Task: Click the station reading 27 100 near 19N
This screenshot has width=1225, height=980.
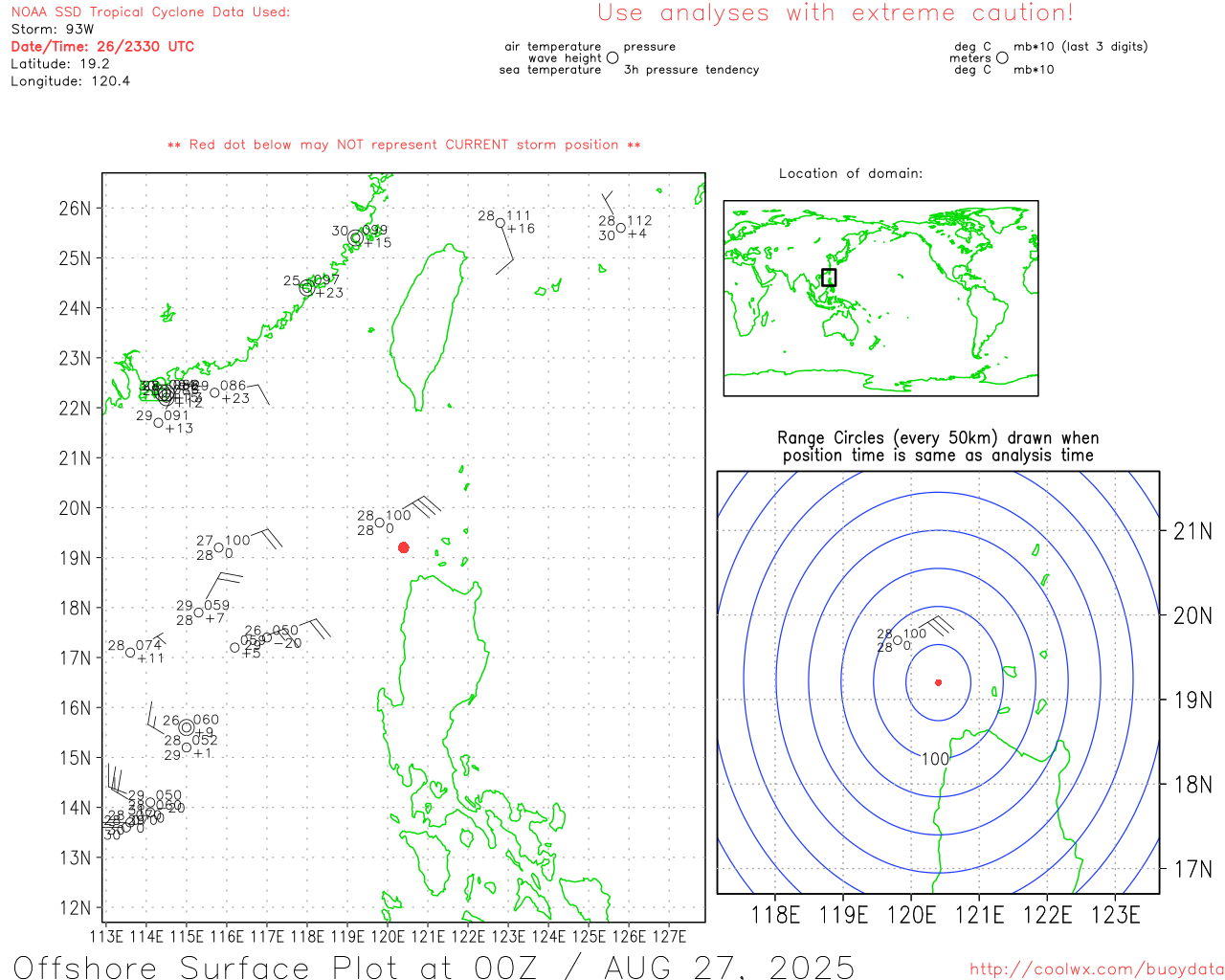Action: coord(219,547)
